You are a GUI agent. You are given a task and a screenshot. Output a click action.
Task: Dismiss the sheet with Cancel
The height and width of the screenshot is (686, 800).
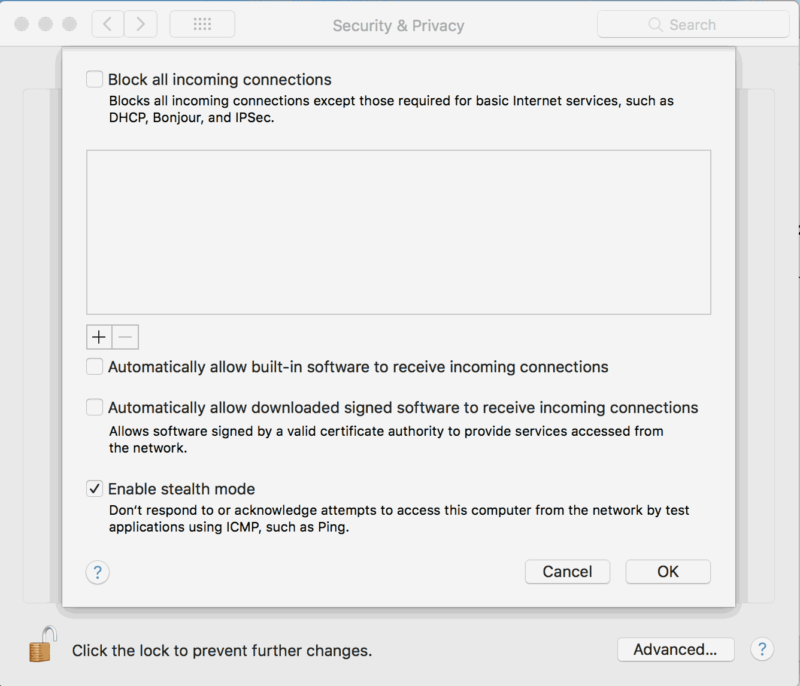click(x=567, y=572)
